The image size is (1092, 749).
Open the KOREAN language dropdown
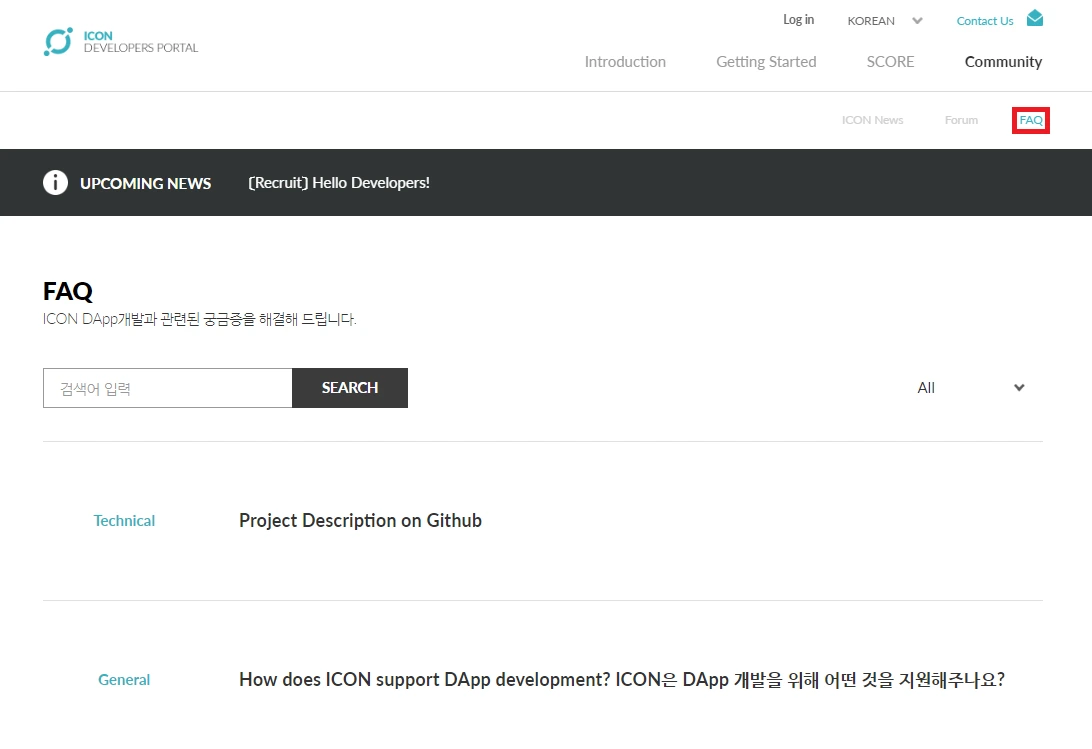885,21
